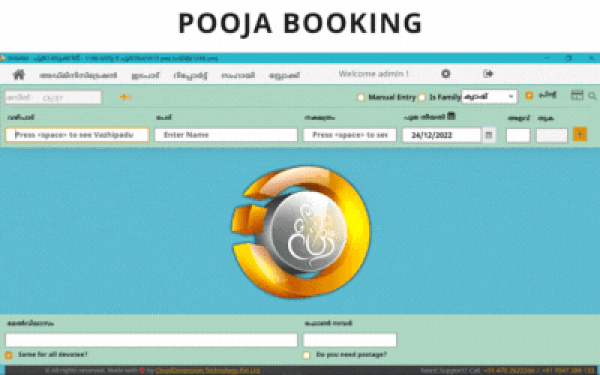Enable the Manual Entry checkbox
The width and height of the screenshot is (600, 375).
(360, 97)
